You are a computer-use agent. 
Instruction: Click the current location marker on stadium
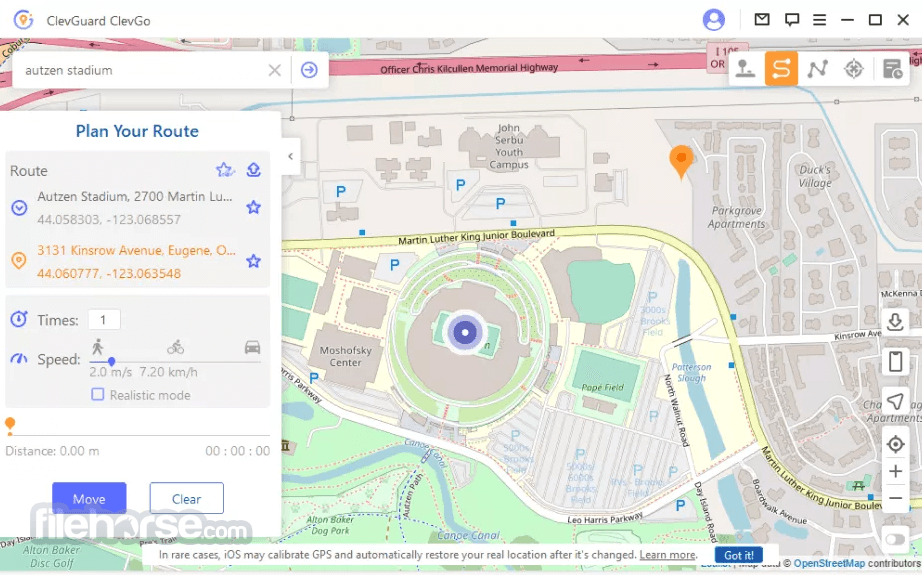(x=465, y=332)
